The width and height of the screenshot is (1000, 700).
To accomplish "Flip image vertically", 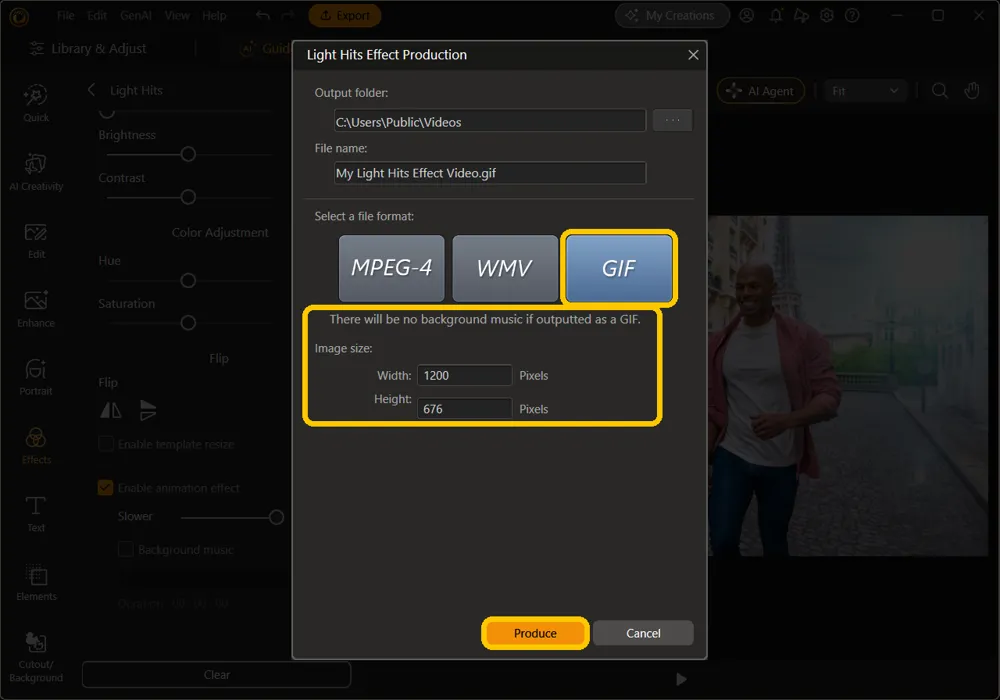I will [x=147, y=410].
